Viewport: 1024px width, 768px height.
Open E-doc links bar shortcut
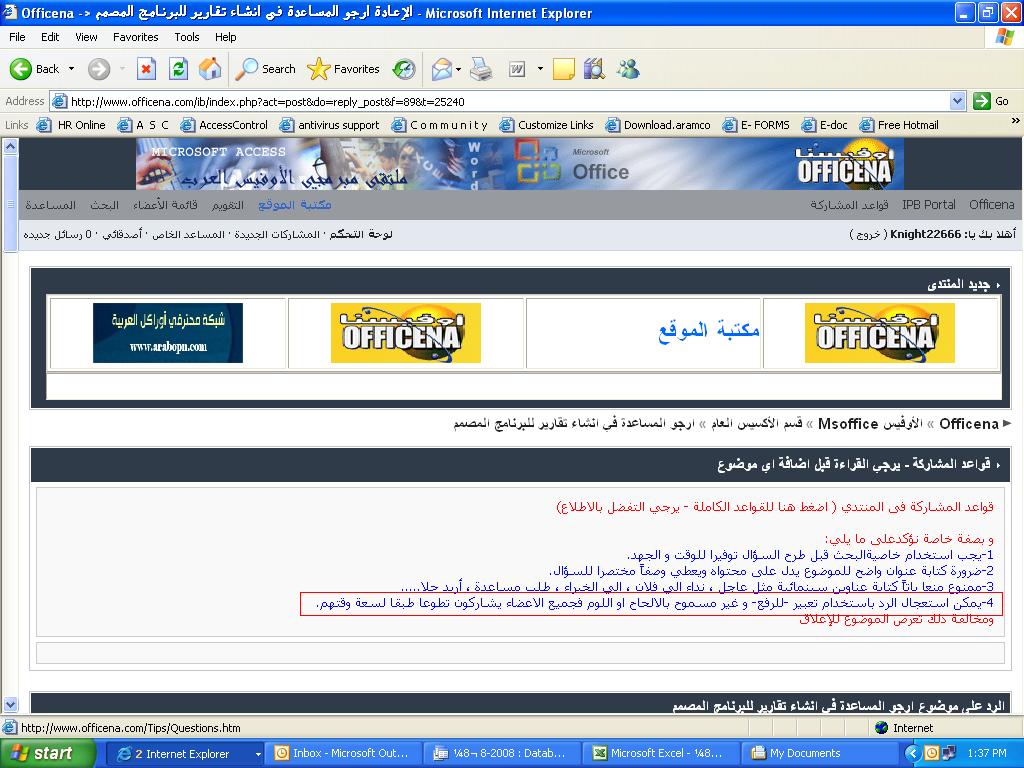coord(824,125)
